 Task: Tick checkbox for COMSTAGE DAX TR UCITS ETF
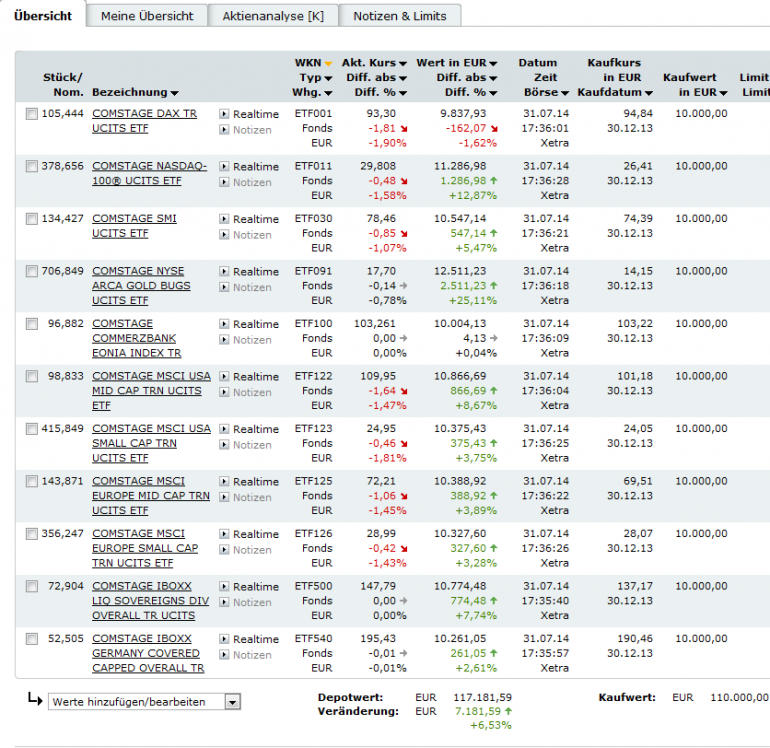[x=32, y=114]
